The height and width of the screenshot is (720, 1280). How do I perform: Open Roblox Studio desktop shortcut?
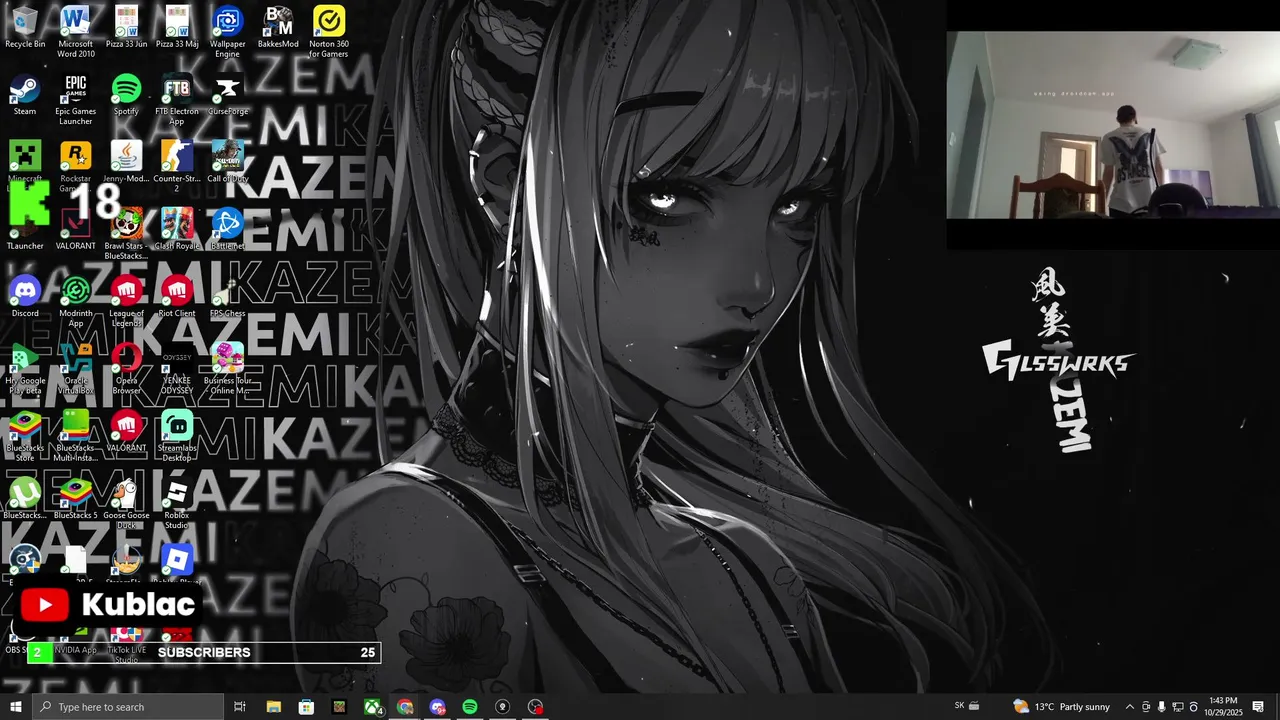pyautogui.click(x=177, y=502)
